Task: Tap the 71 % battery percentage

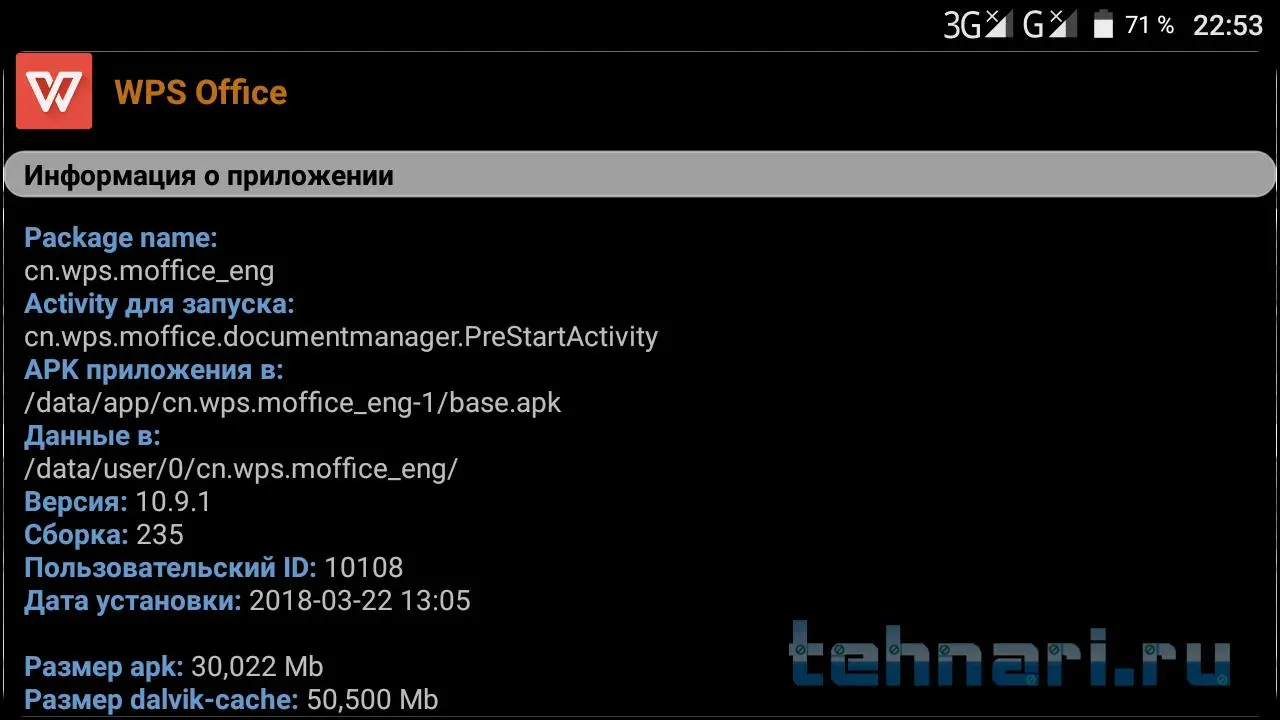Action: pyautogui.click(x=1149, y=25)
